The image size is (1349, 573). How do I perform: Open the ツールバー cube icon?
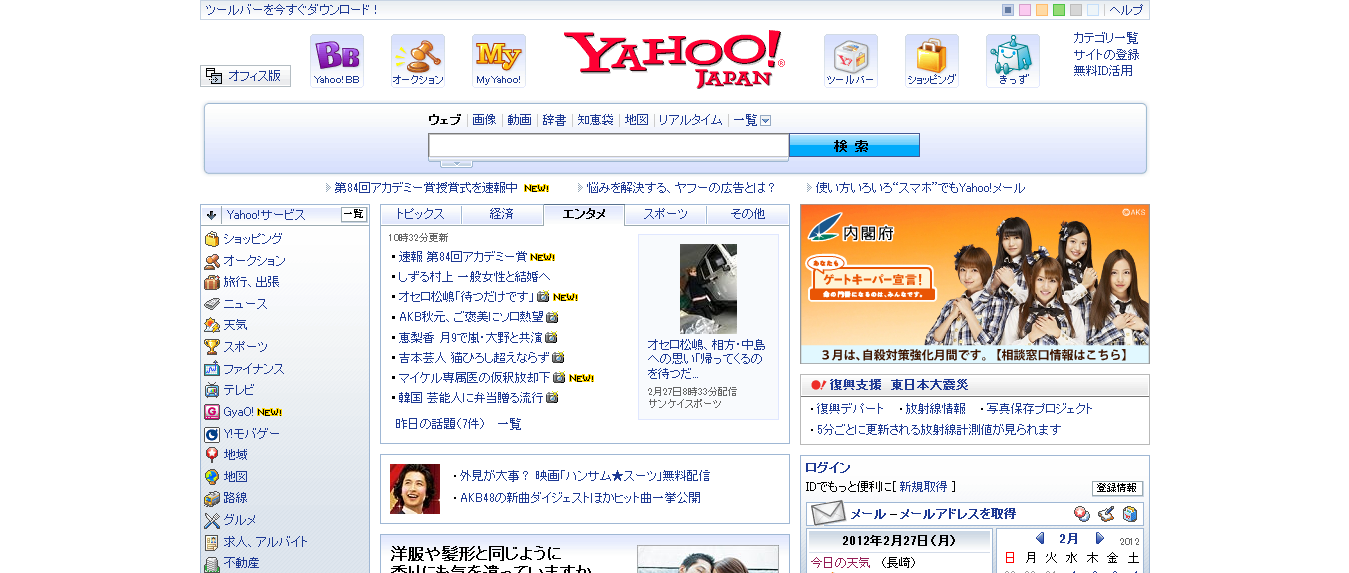(x=850, y=61)
